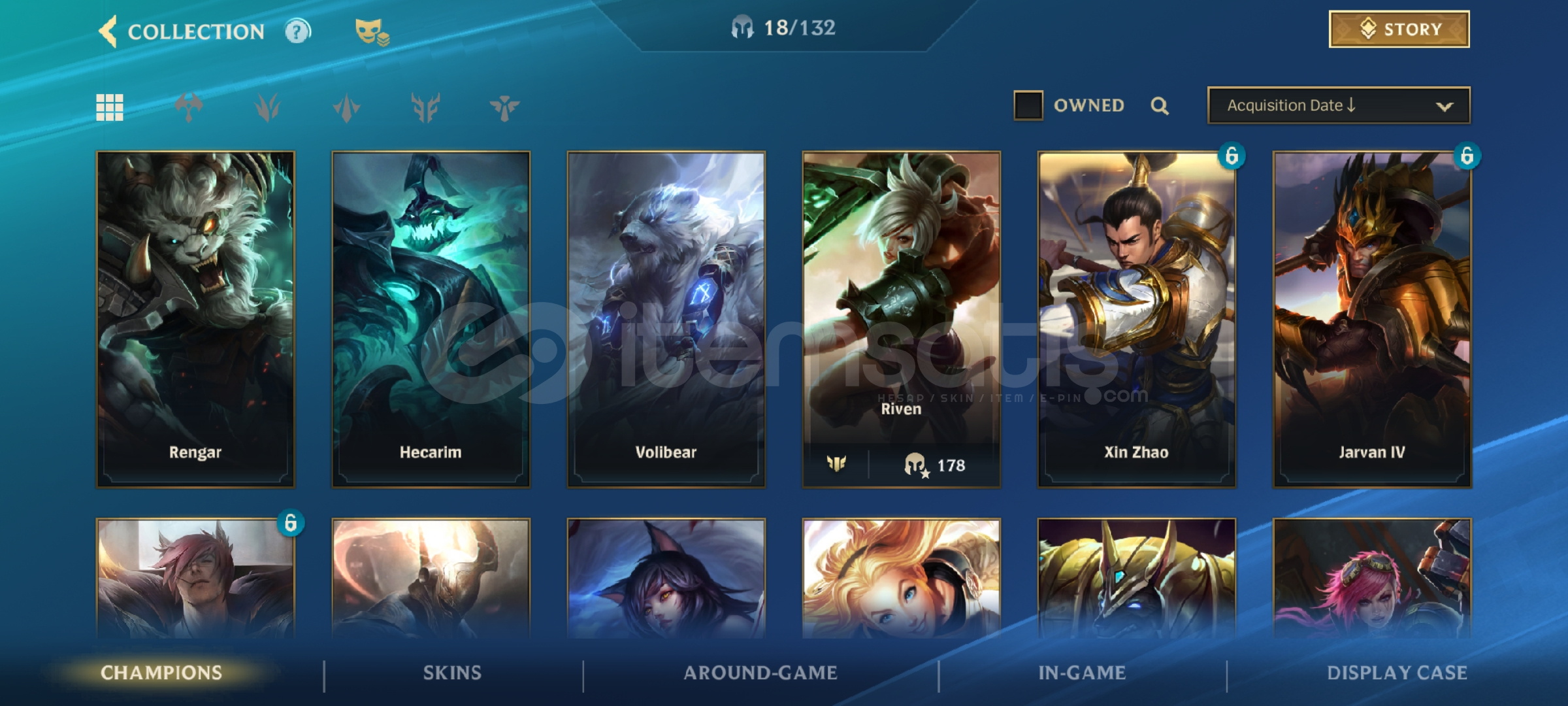The height and width of the screenshot is (706, 1568).
Task: Filter champions by support role icon
Action: tap(504, 107)
